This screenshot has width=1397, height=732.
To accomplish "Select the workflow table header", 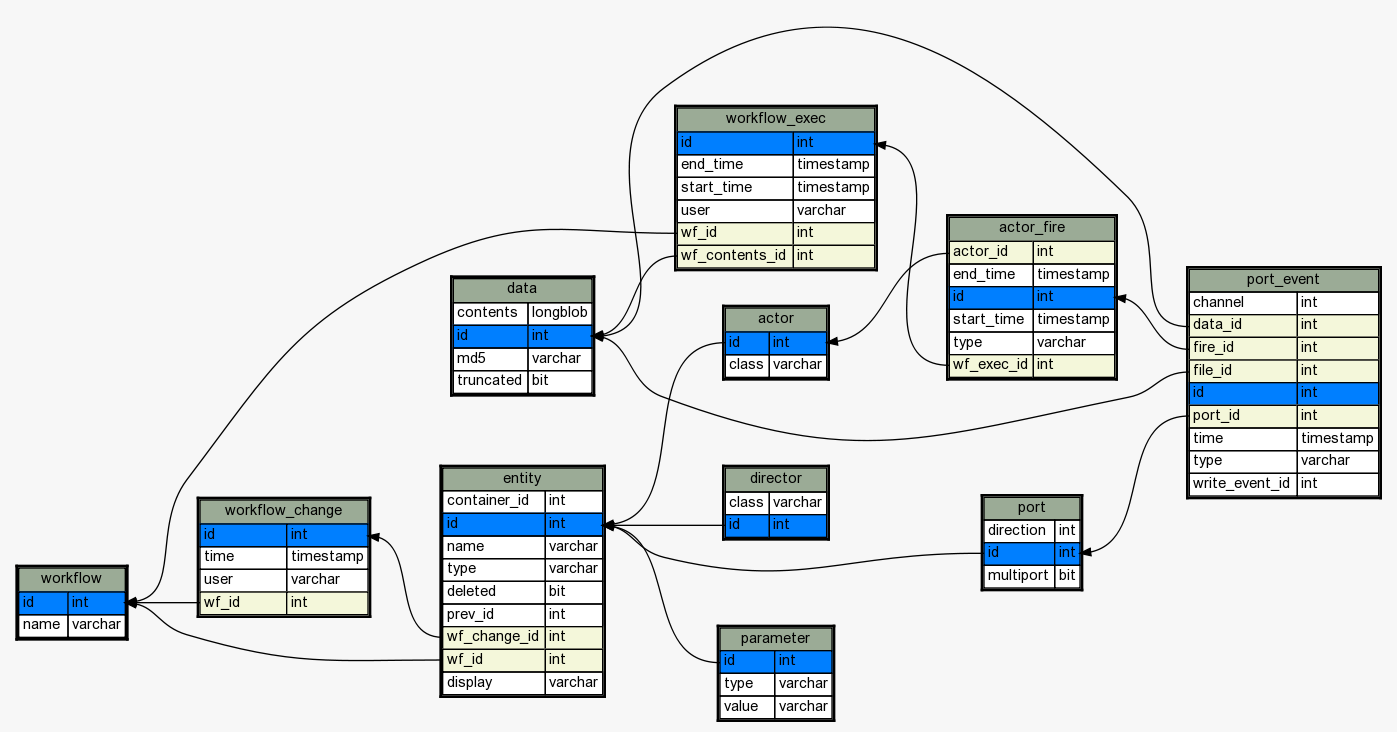I will 72,579.
